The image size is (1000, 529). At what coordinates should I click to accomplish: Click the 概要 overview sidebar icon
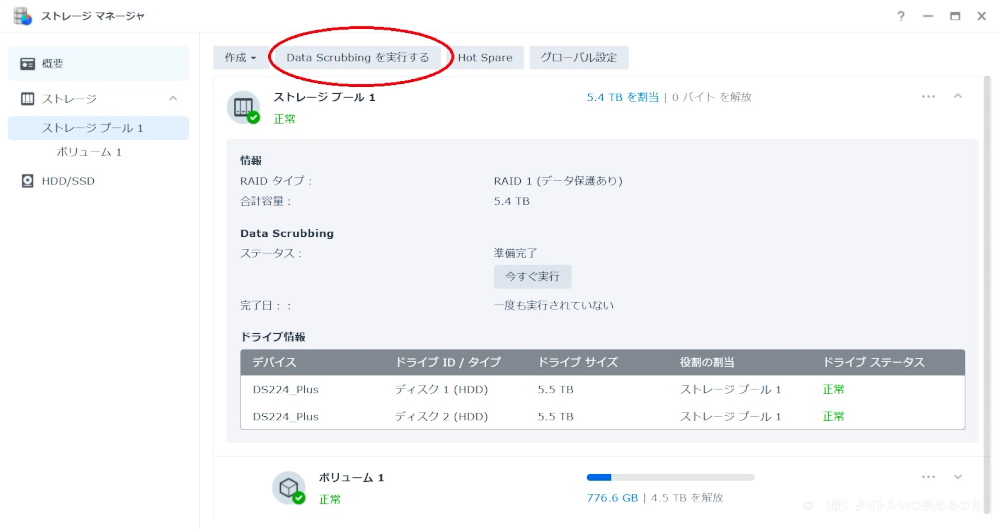27,64
